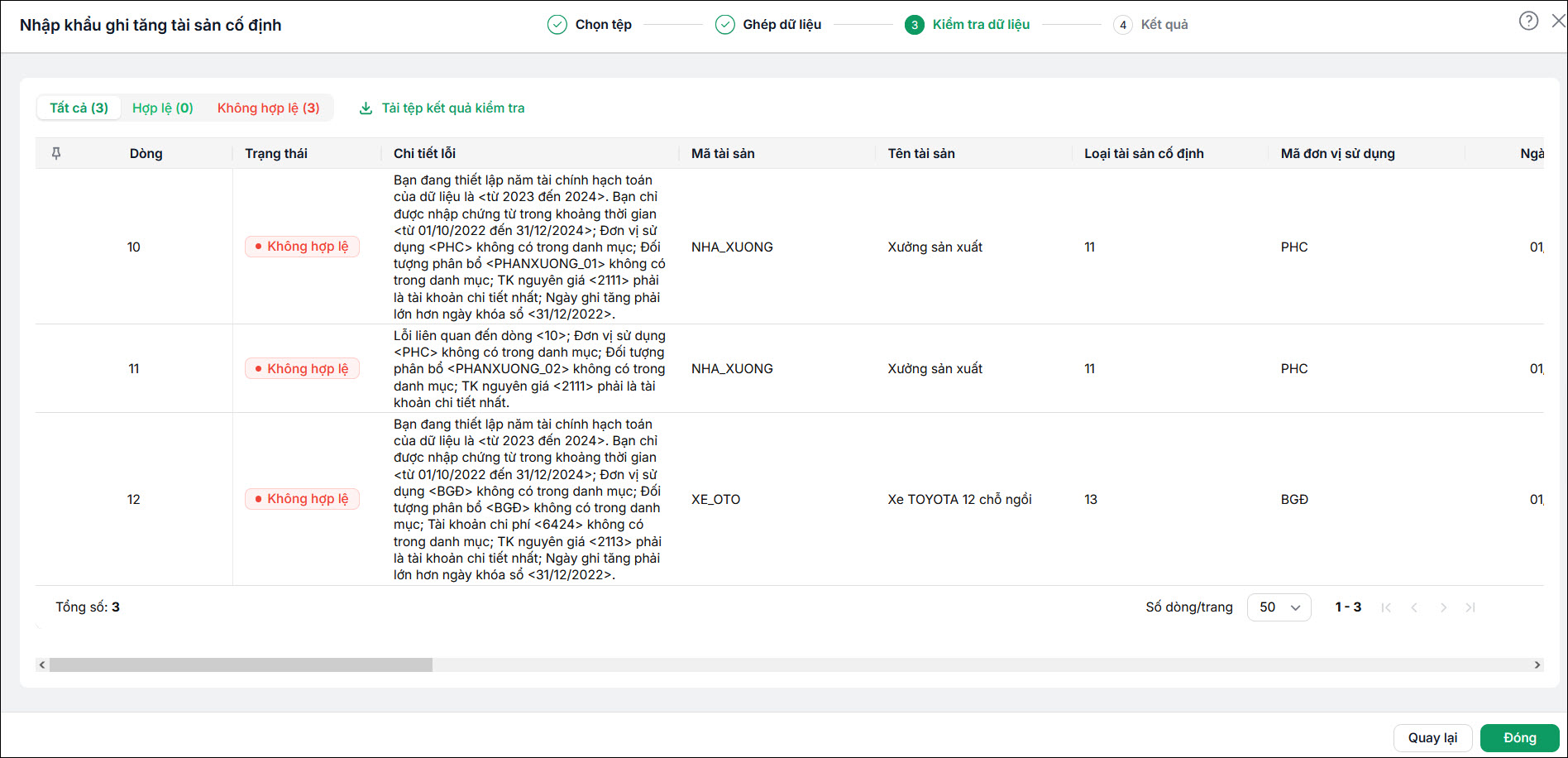
Task: Click Xưởng sản xuất name in row 10
Action: (935, 247)
